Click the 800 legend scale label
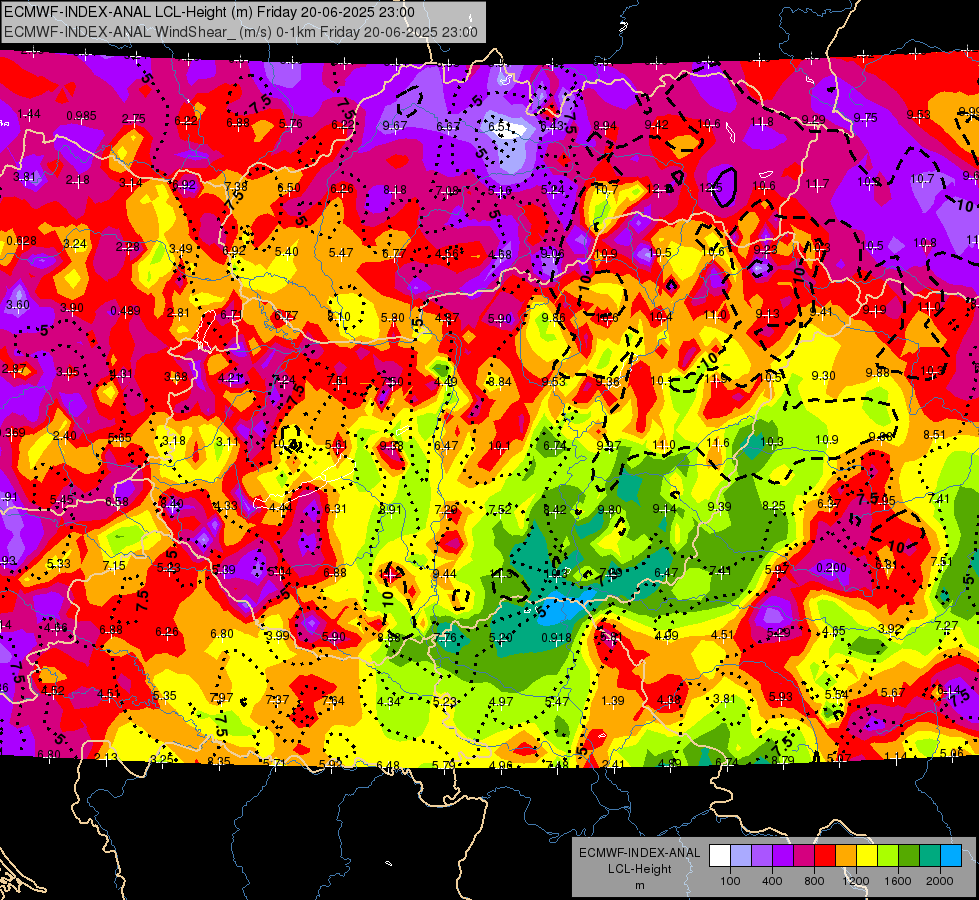The height and width of the screenshot is (900, 979). click(814, 881)
